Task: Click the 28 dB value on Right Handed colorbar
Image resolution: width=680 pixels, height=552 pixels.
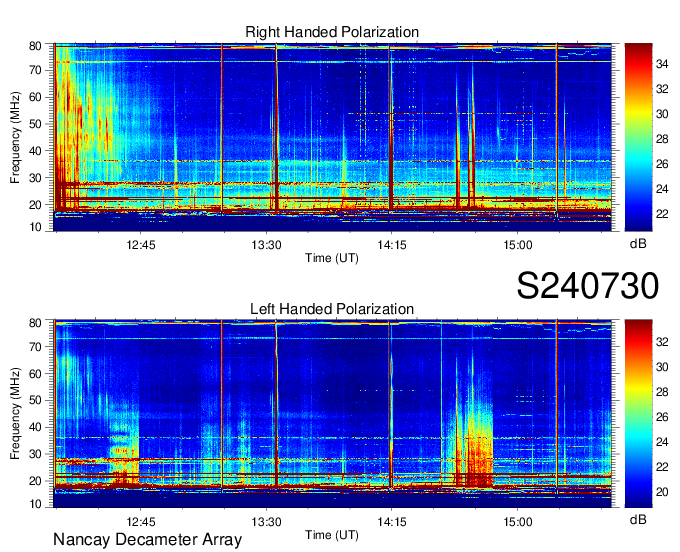Action: point(662,139)
